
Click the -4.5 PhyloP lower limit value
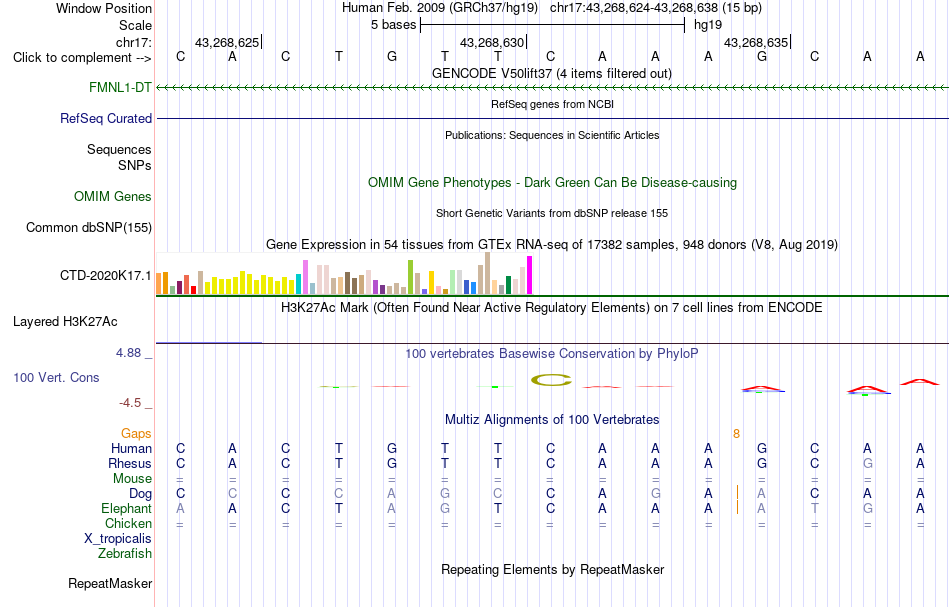click(130, 402)
